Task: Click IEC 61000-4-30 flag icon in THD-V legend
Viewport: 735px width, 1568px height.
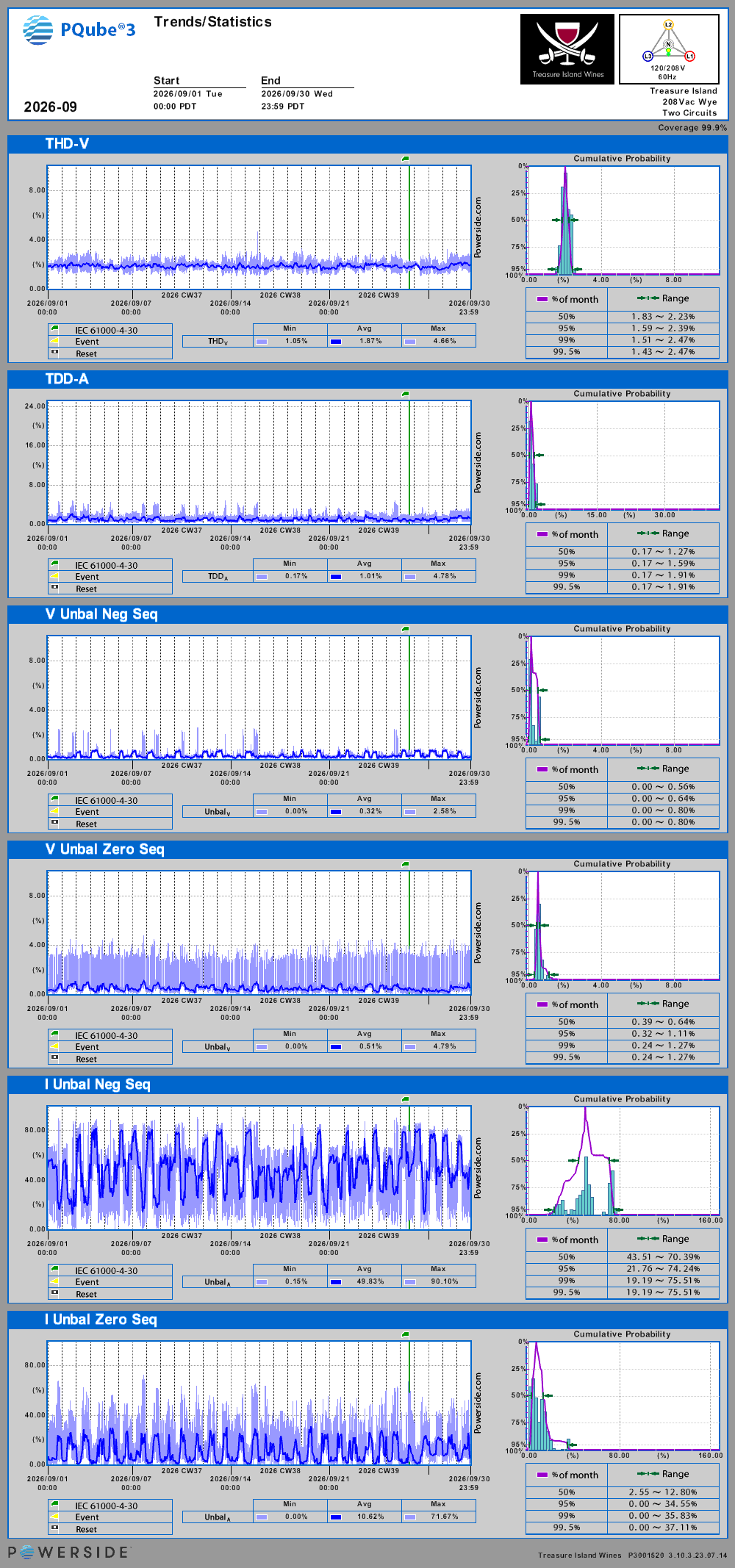Action: (54, 330)
